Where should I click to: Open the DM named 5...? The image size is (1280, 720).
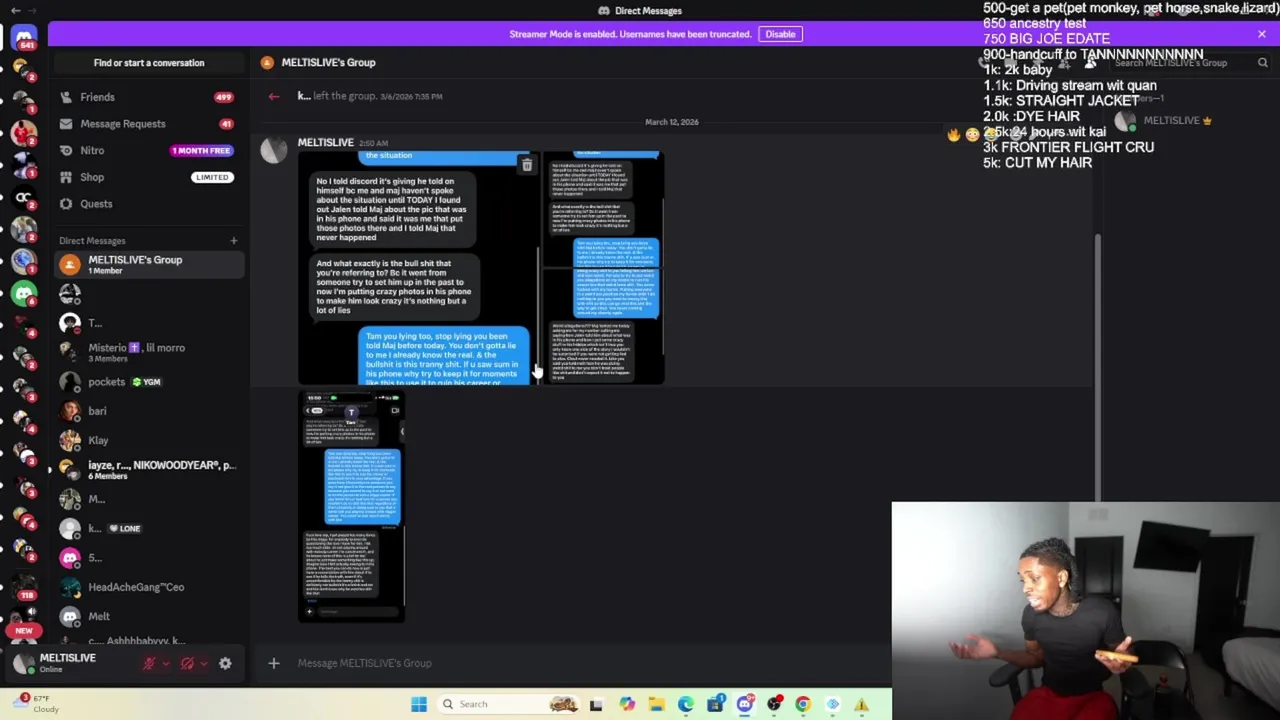pyautogui.click(x=149, y=558)
